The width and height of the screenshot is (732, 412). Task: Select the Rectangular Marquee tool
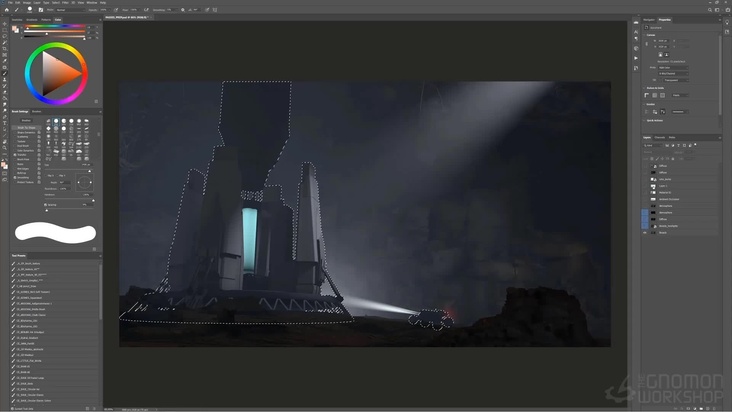pos(5,30)
